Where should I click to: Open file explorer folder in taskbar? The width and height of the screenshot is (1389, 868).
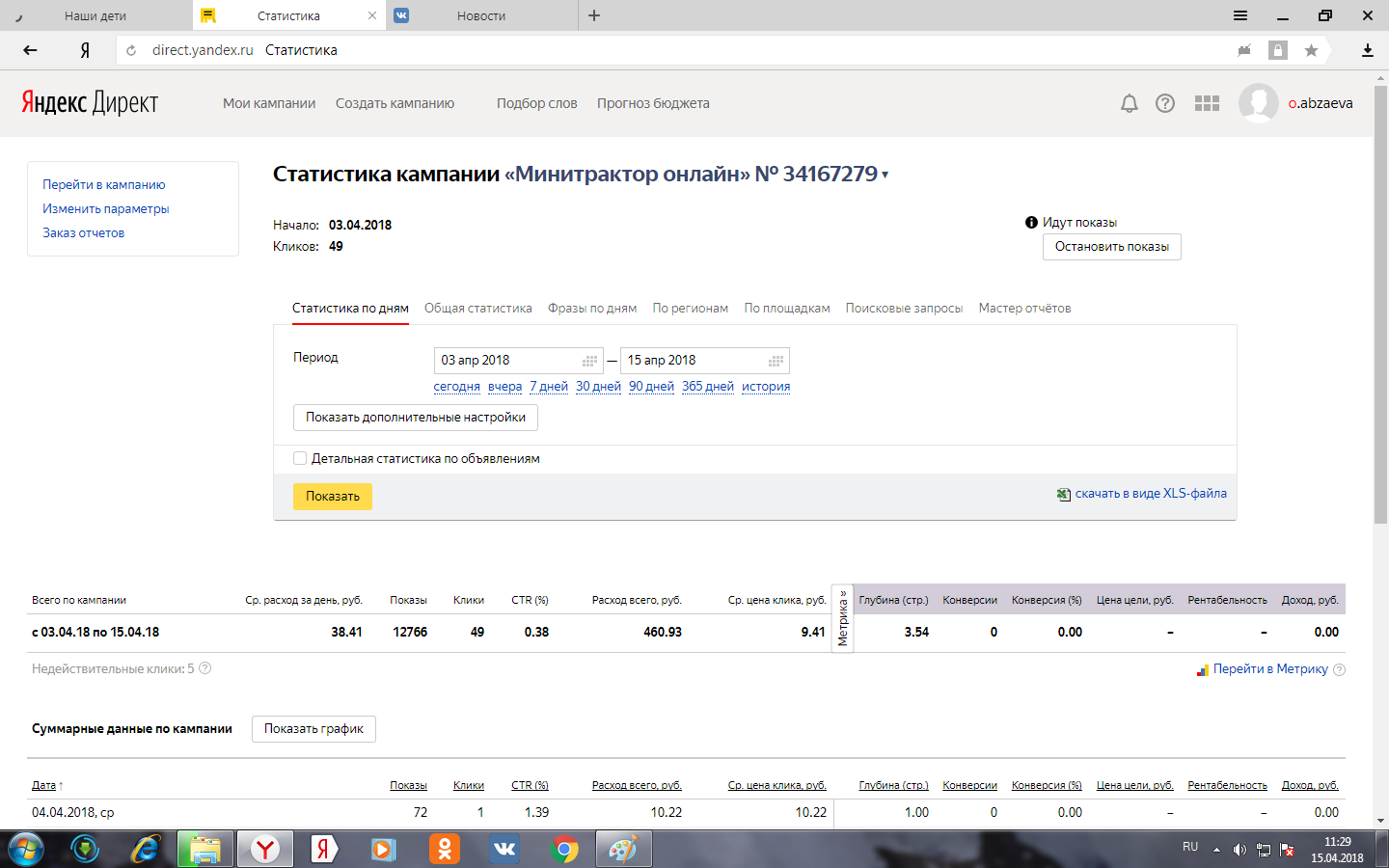(204, 850)
